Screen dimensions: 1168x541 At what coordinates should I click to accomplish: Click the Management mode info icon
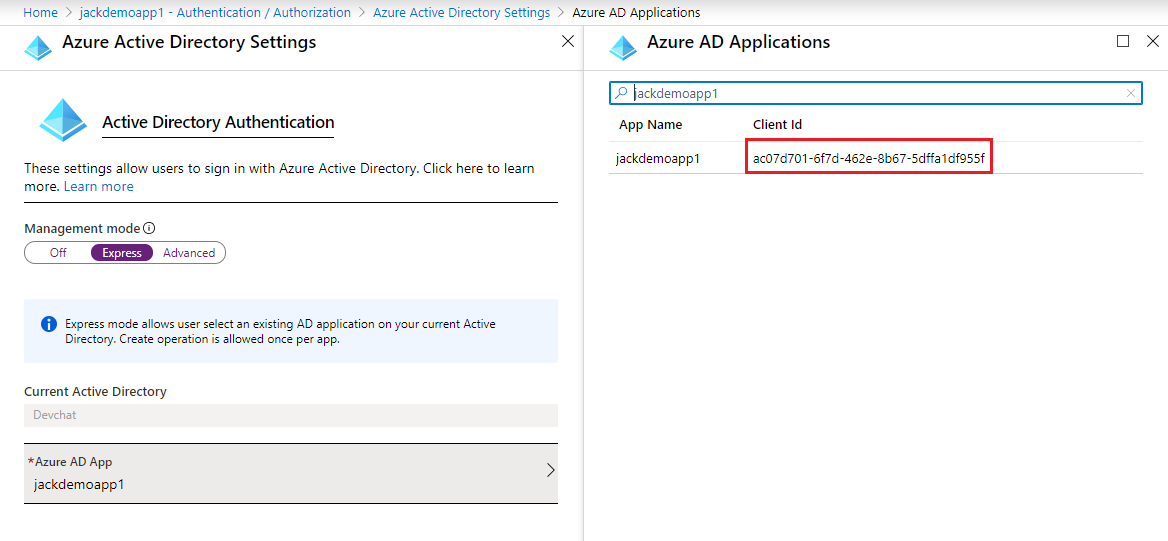[149, 228]
